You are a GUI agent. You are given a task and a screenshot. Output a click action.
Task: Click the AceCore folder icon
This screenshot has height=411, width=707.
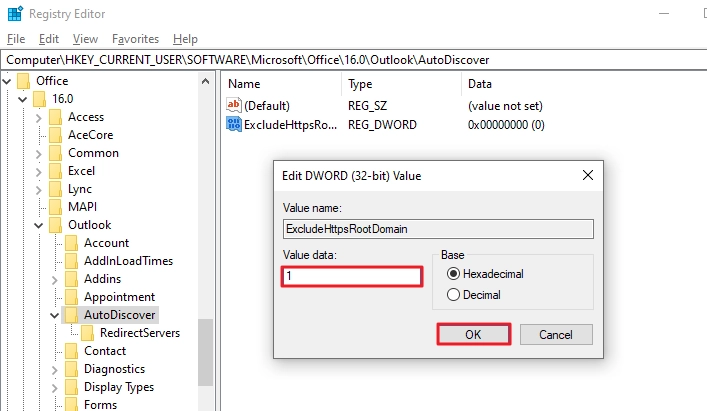point(55,135)
